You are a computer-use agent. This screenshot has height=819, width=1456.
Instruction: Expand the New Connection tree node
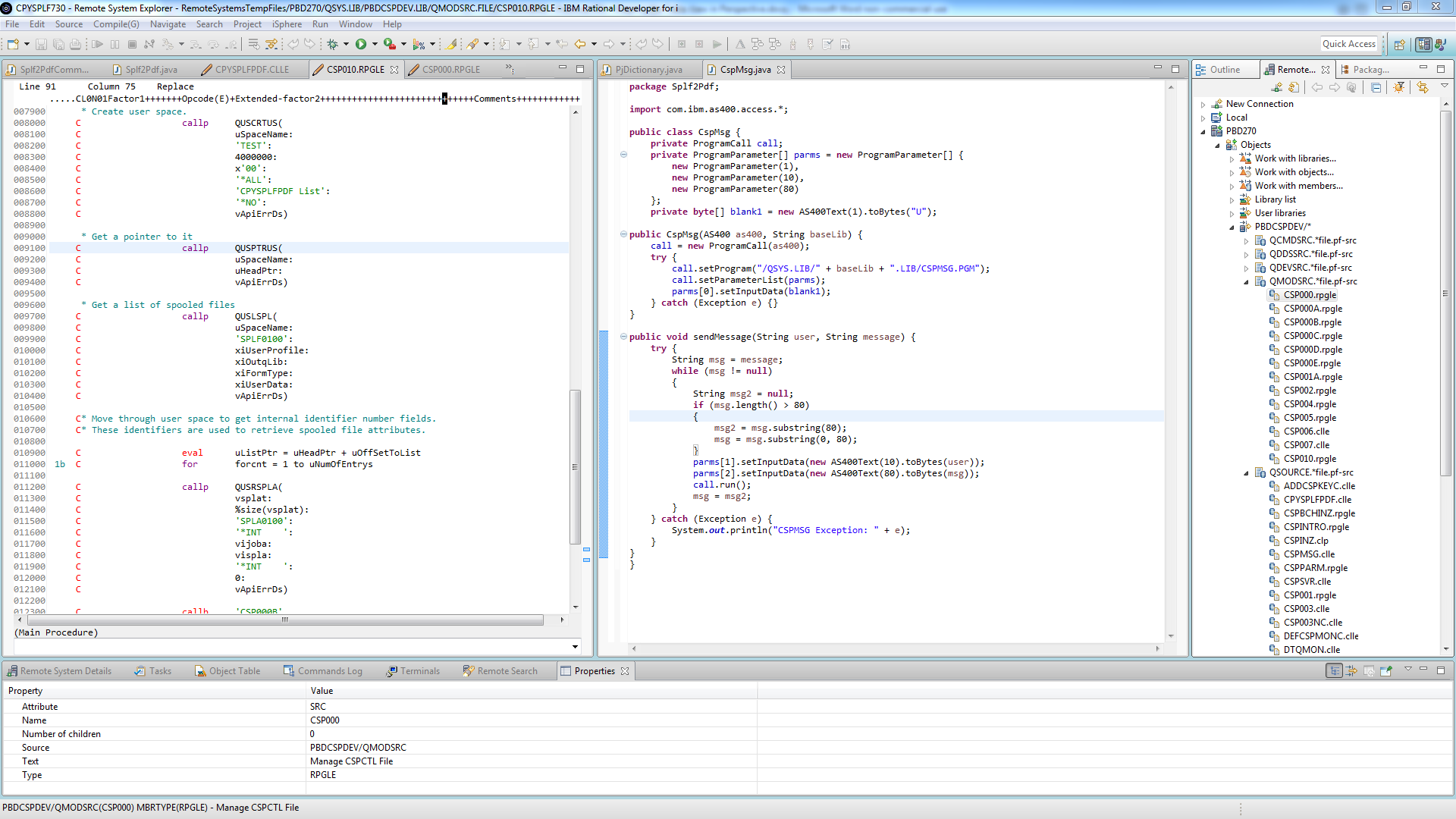point(1203,104)
